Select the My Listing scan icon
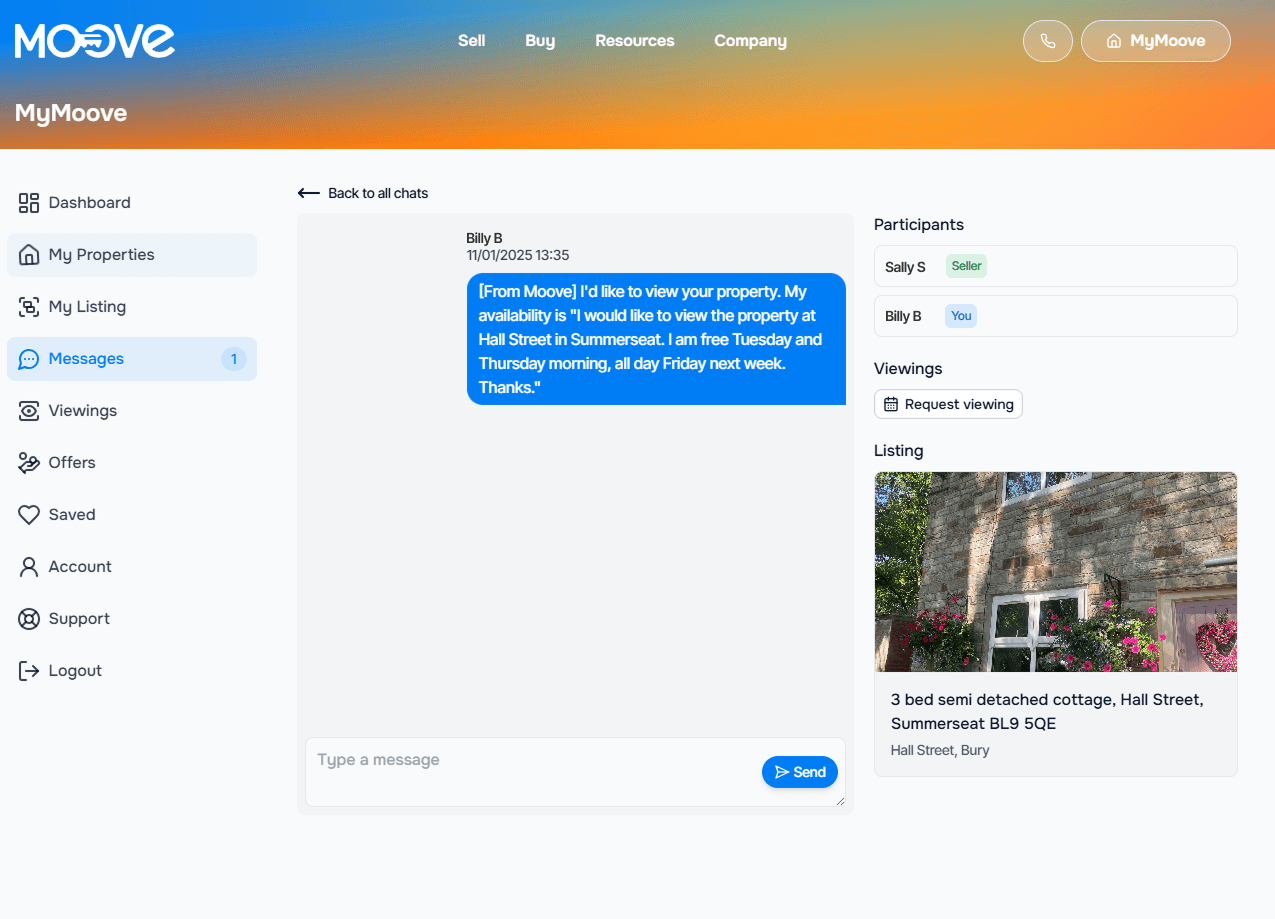Viewport: 1275px width, 919px height. pos(29,307)
